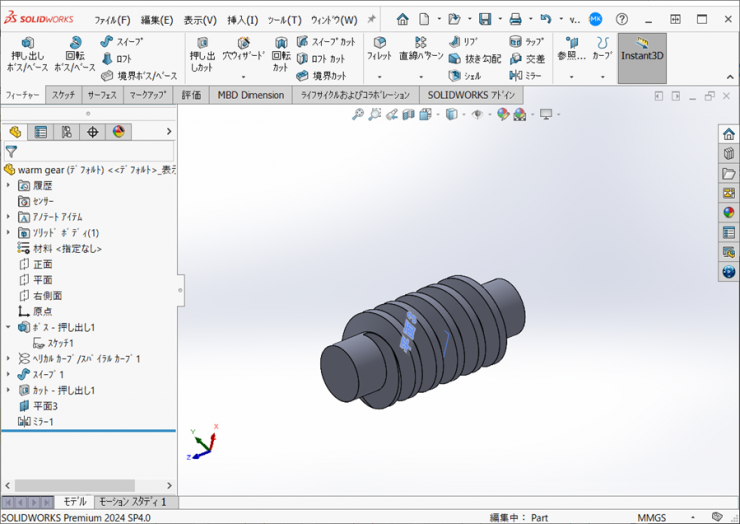Open the Reference Geometry (参照) dropdown arrow
The width and height of the screenshot is (740, 524).
tap(572, 77)
